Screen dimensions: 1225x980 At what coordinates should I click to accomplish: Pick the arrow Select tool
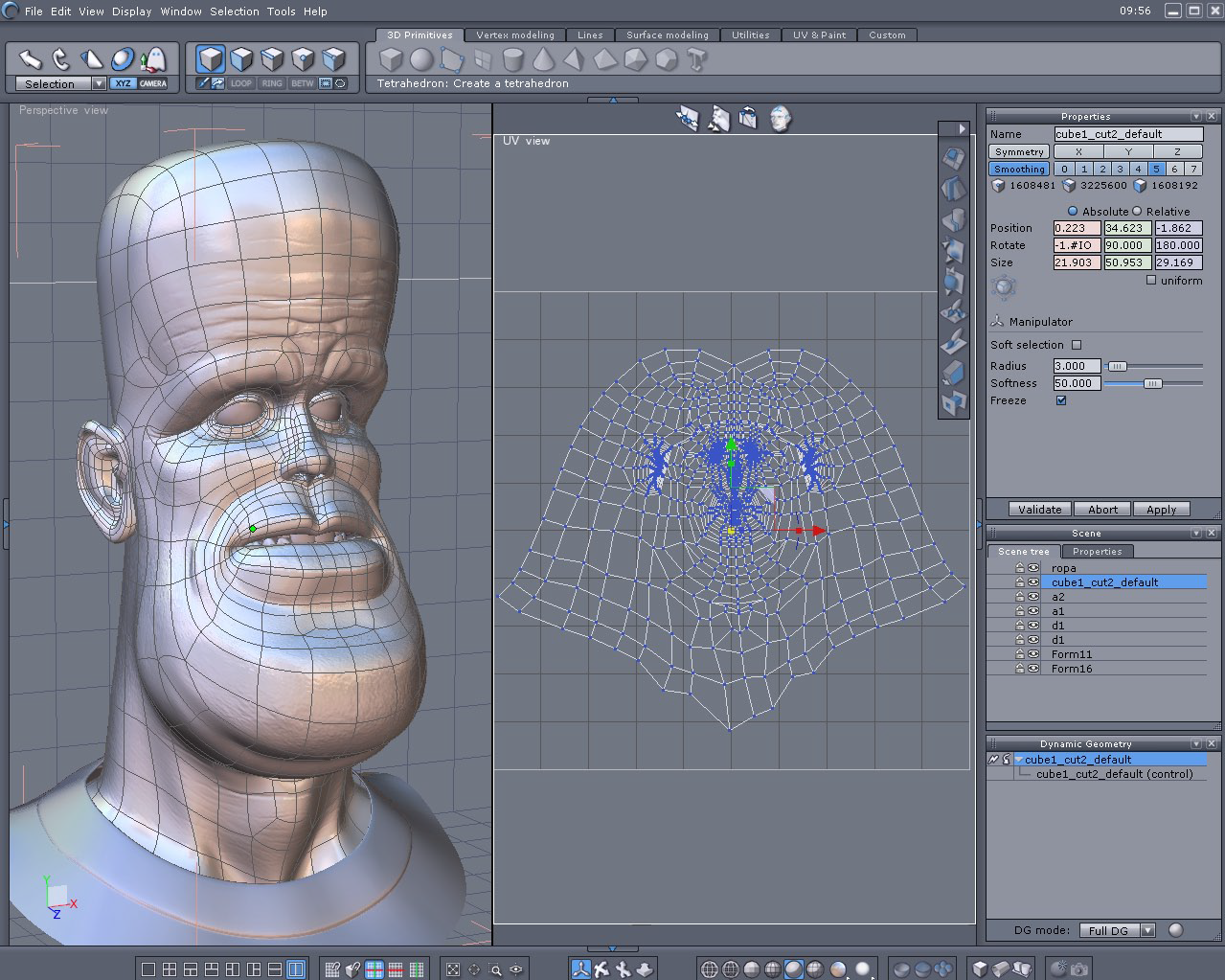(x=31, y=59)
